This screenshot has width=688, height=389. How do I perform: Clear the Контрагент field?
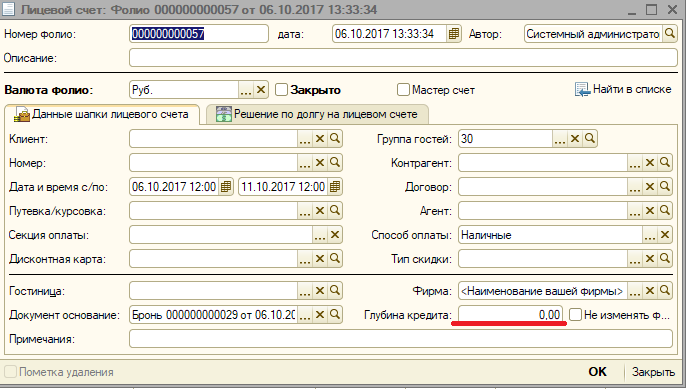[650, 163]
